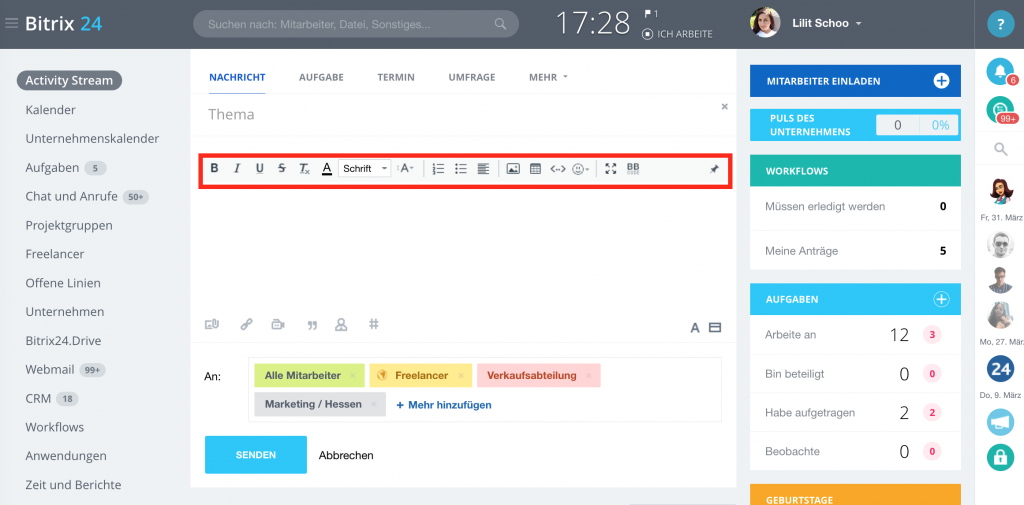Screen dimensions: 1024x505
Task: Open the help question mark
Action: click(x=999, y=24)
